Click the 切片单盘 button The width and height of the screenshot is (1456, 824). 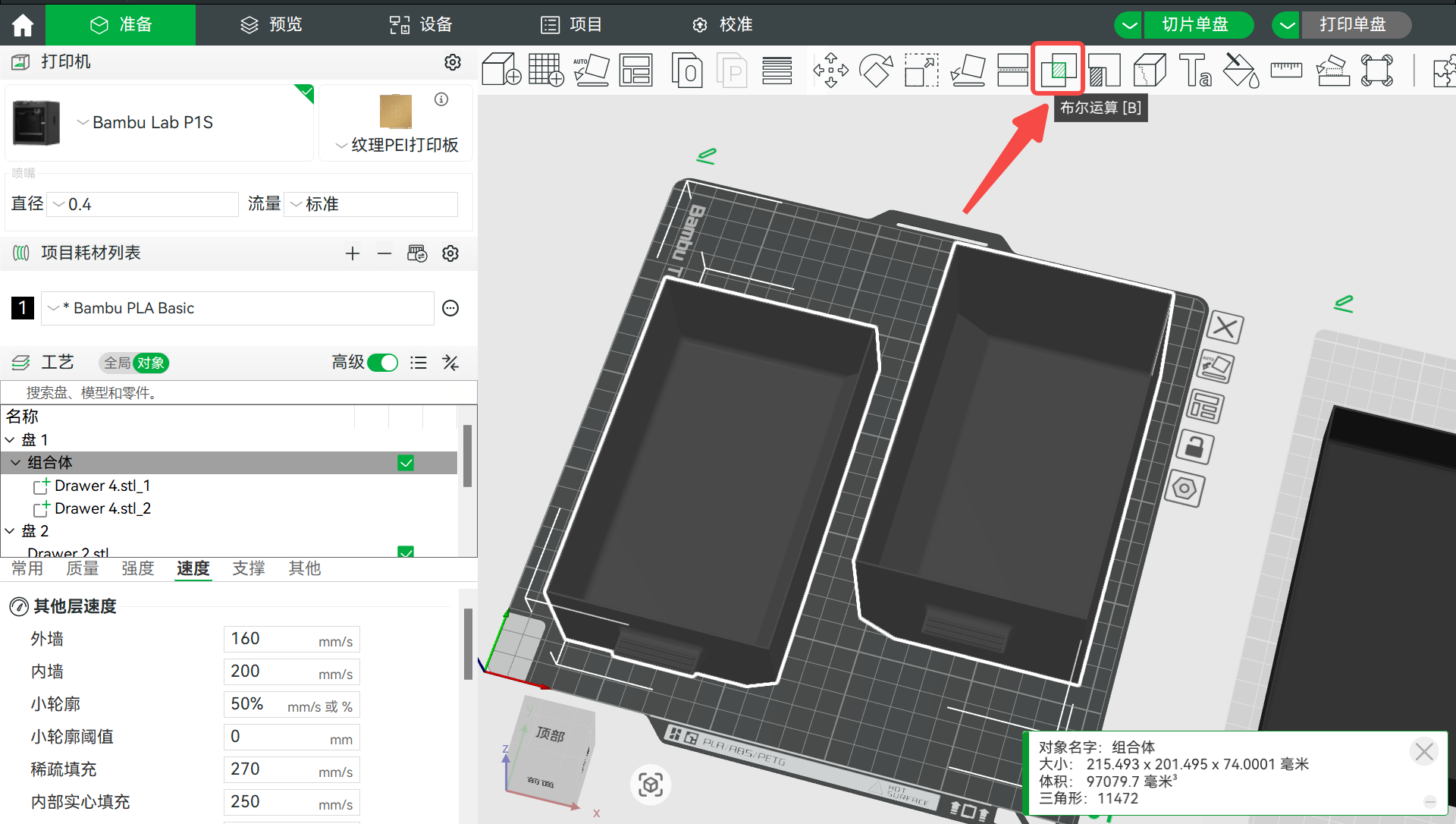coord(1197,25)
